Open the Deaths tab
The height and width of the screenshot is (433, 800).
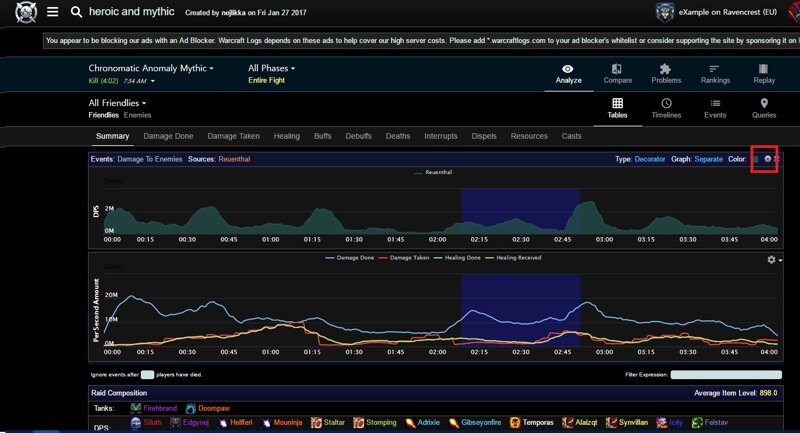pyautogui.click(x=398, y=136)
